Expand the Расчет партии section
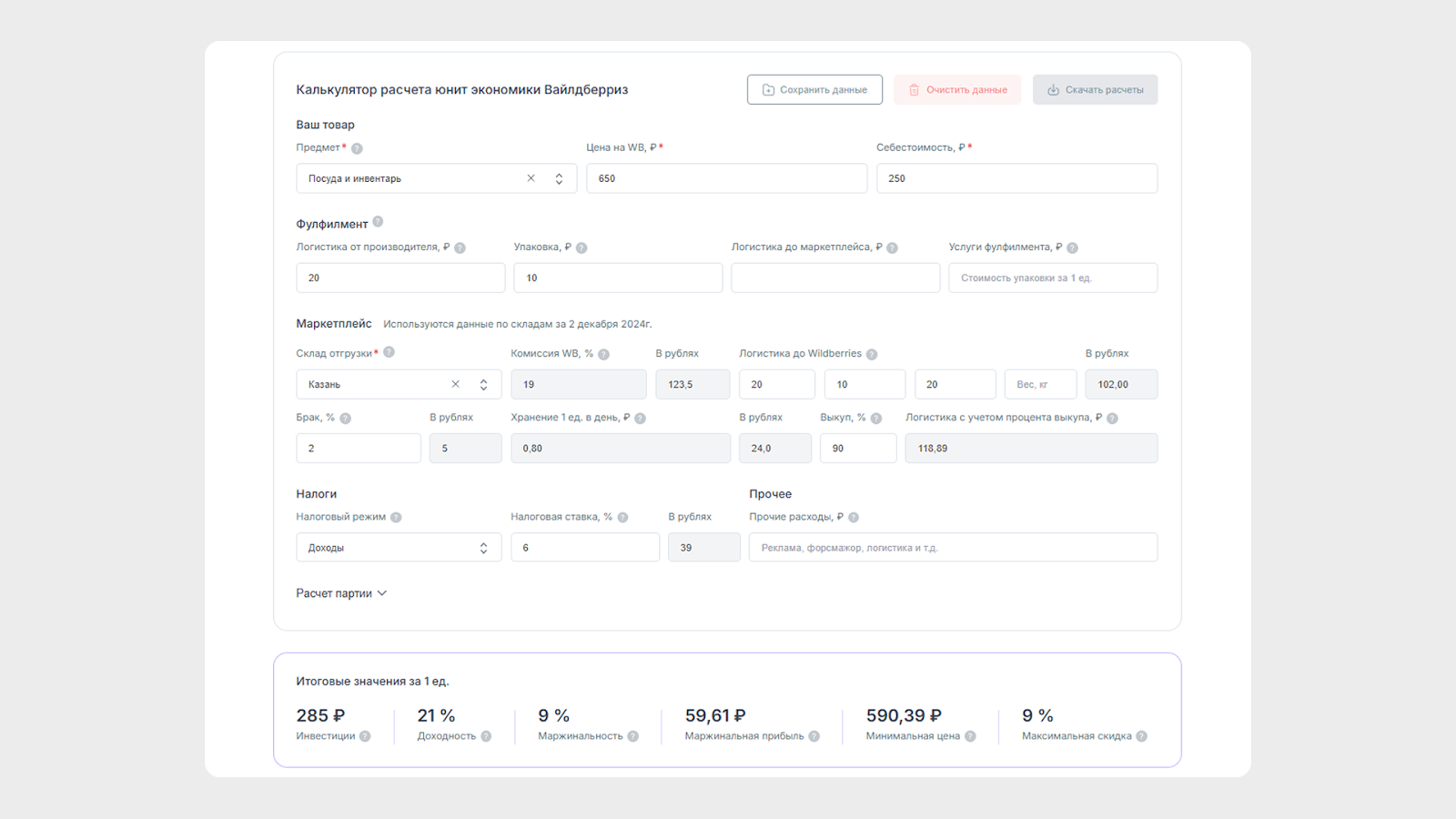 coord(341,593)
